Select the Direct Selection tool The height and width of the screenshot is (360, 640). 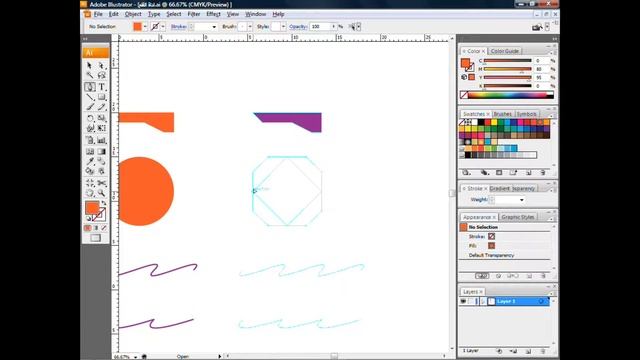[x=102, y=66]
